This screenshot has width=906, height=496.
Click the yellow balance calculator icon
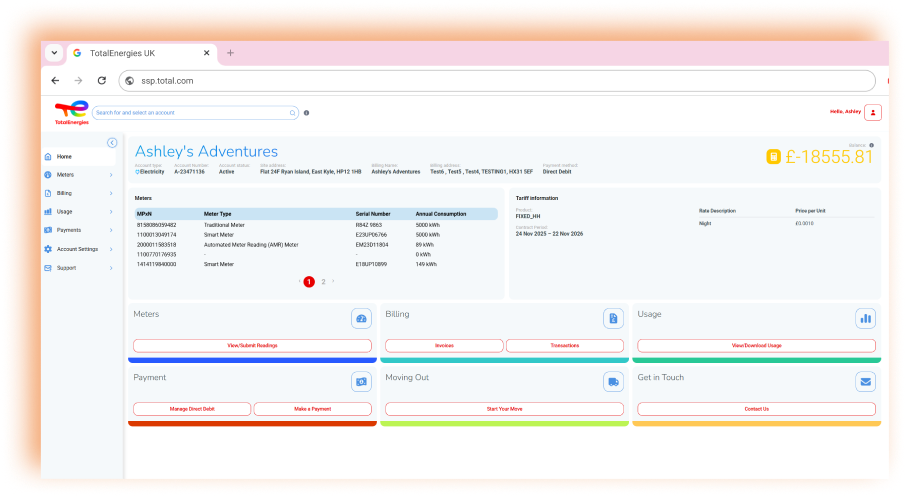(x=773, y=157)
